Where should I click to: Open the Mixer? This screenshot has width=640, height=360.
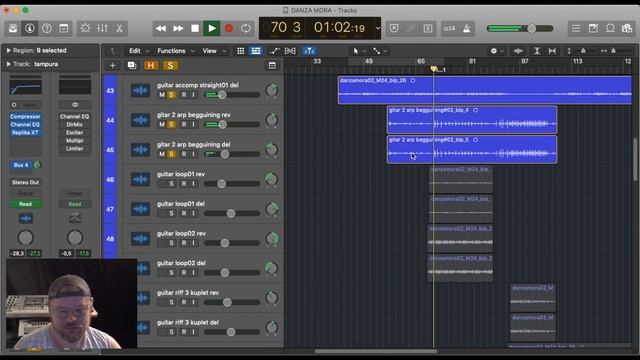pyautogui.click(x=102, y=28)
